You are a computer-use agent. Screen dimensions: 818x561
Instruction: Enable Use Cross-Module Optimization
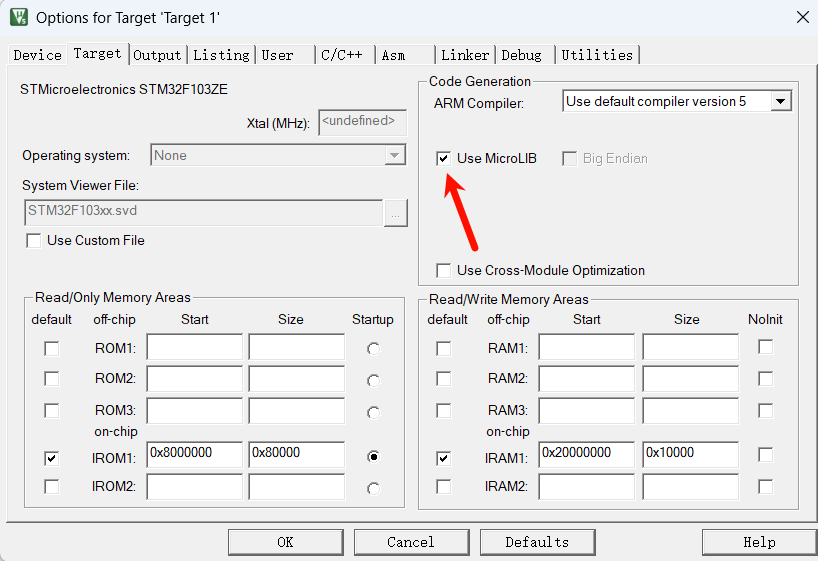pos(444,270)
